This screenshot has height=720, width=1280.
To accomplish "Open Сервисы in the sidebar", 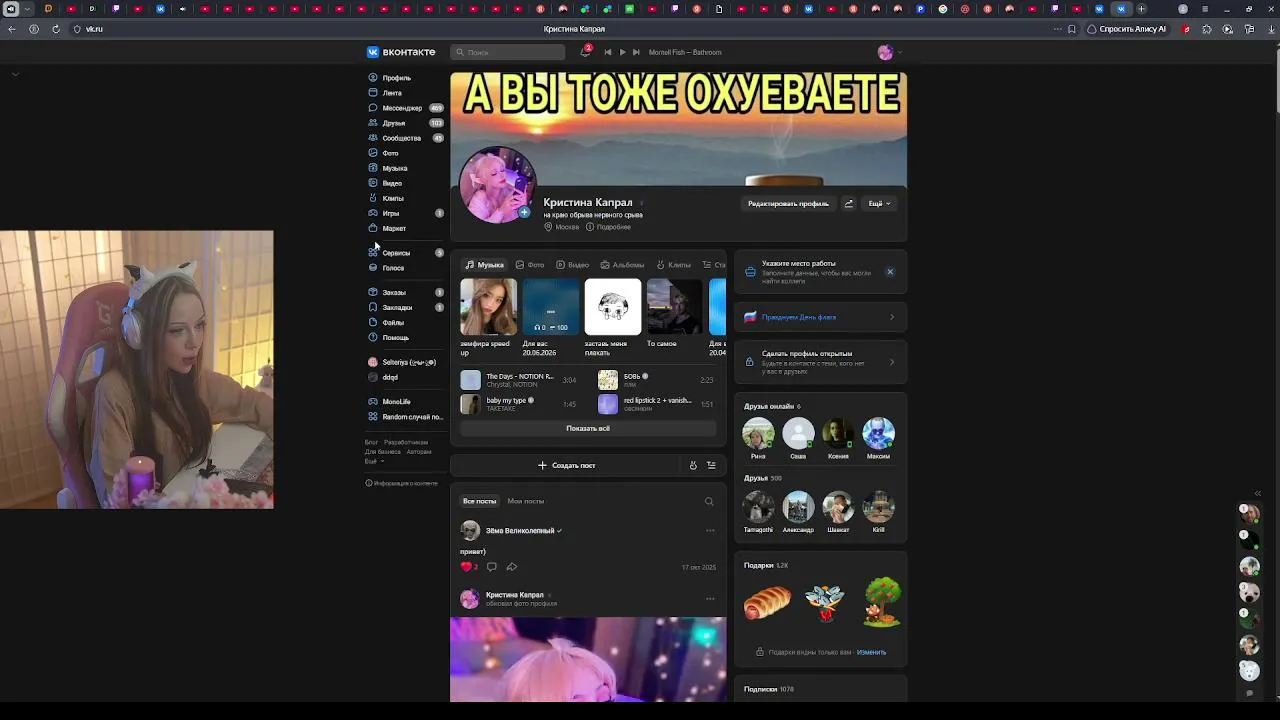I will (395, 253).
